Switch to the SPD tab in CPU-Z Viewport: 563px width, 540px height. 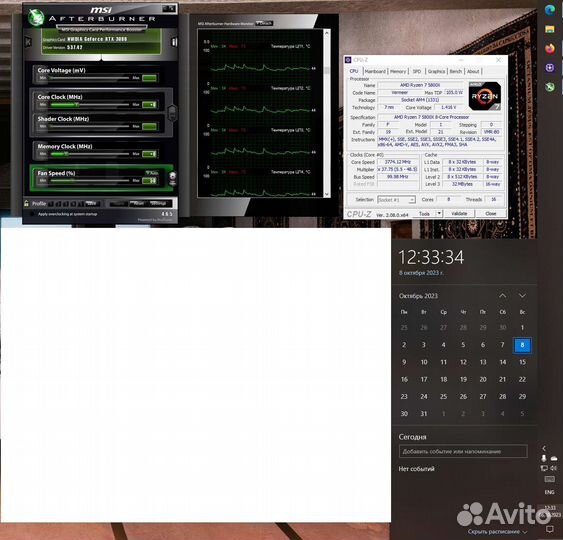click(x=417, y=71)
